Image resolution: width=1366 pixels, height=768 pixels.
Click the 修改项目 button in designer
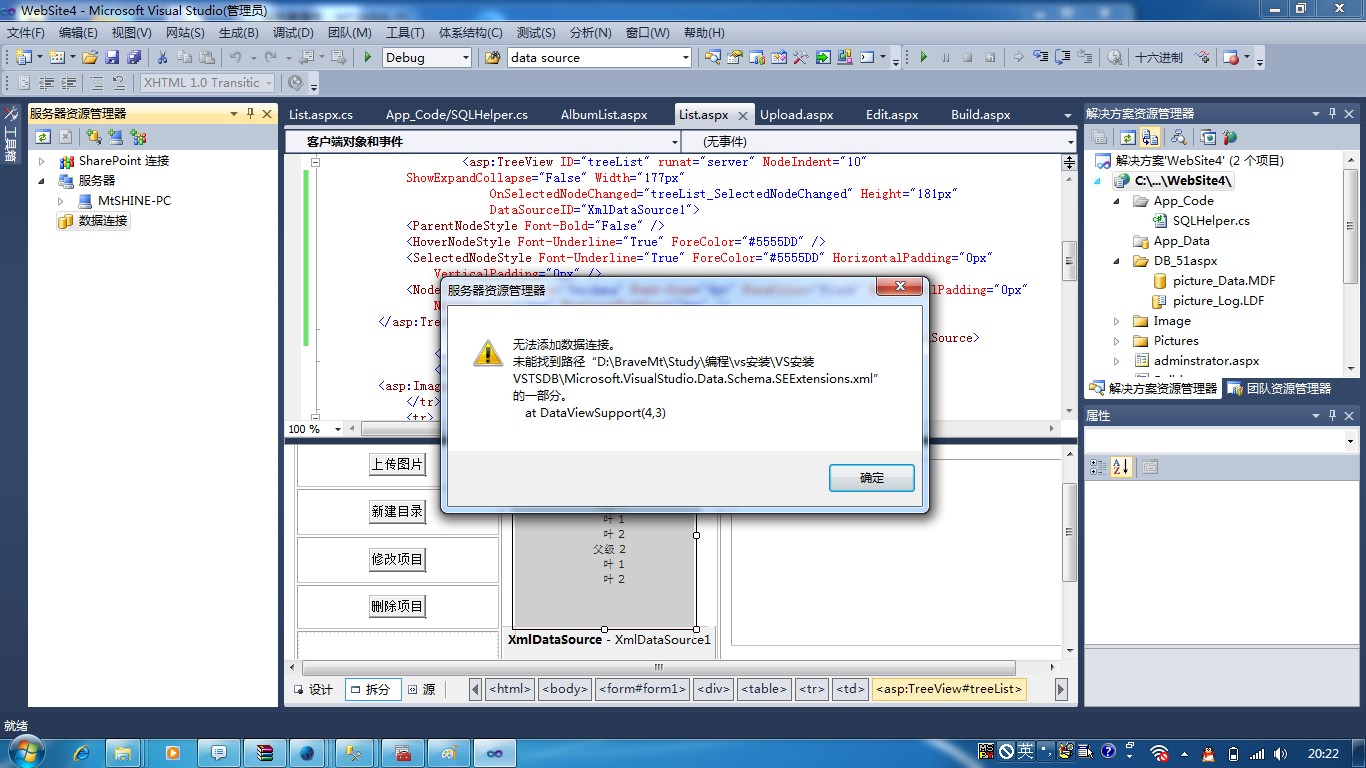(397, 559)
